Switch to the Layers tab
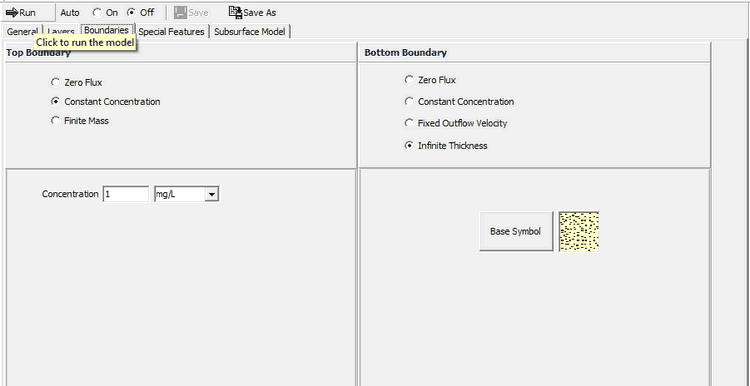The image size is (750, 386). coord(61,32)
